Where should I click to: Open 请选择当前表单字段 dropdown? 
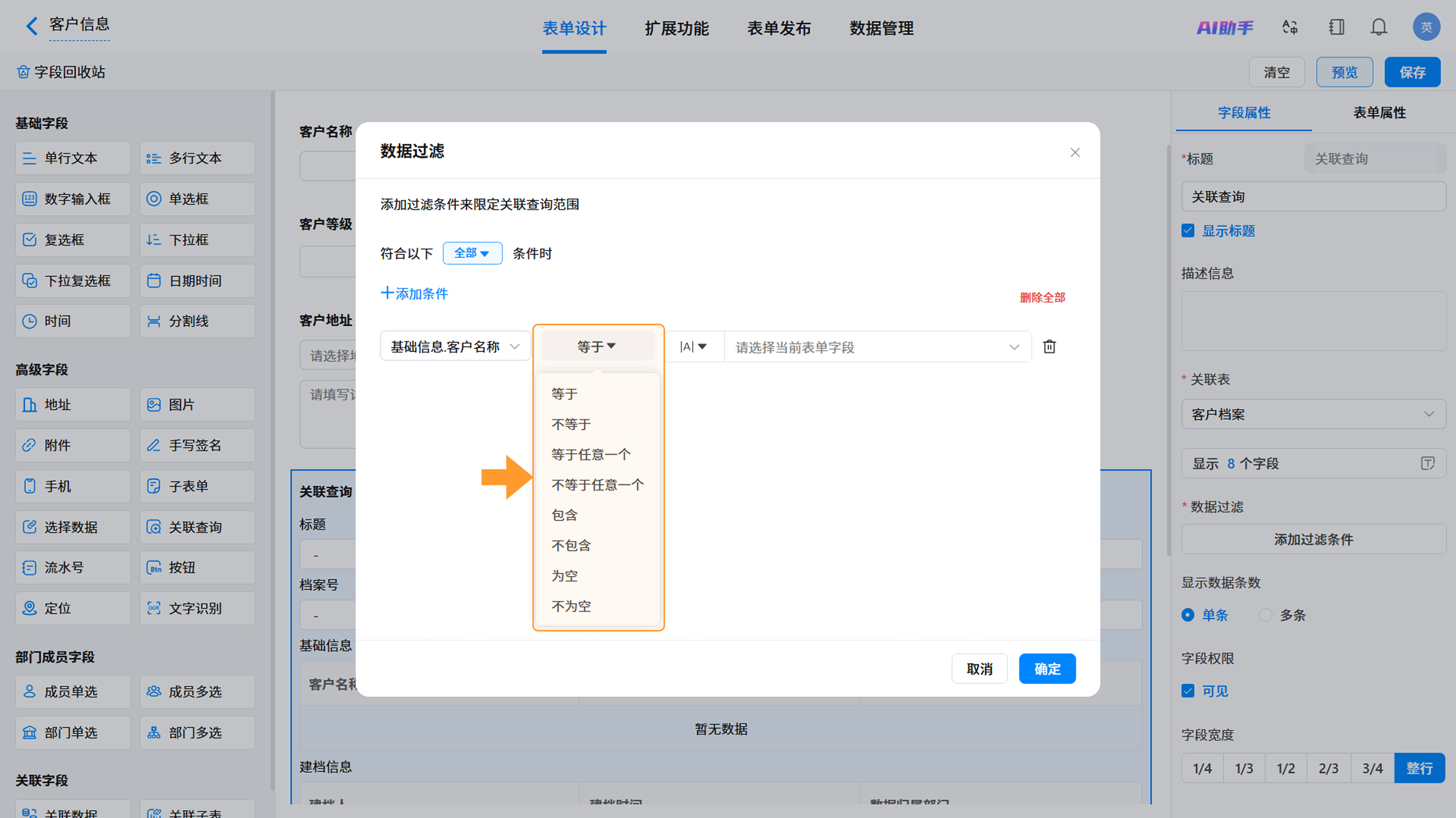(x=877, y=347)
